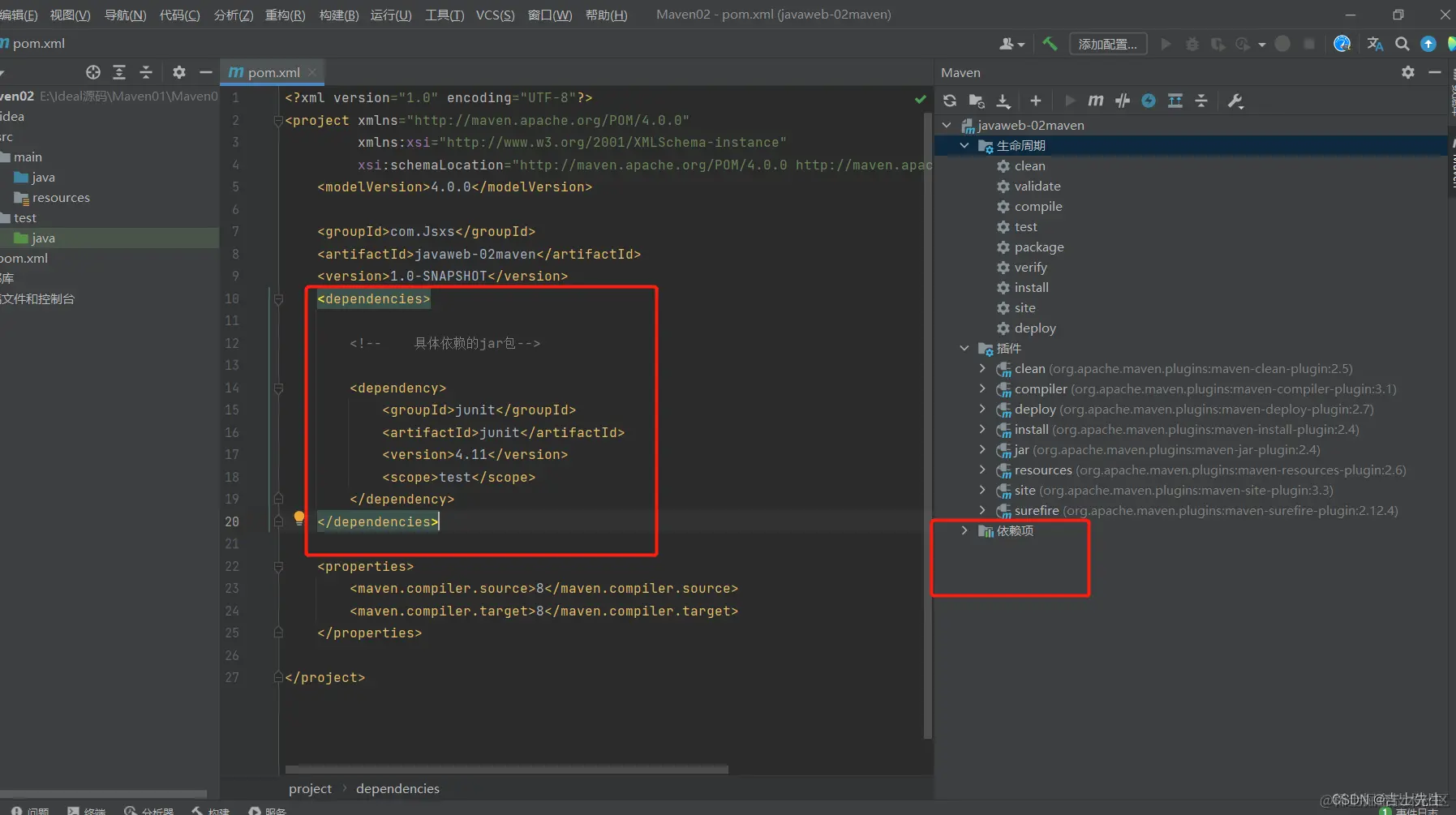Click the blue update arrow icon
Viewport: 1456px width, 815px height.
pos(1428,44)
